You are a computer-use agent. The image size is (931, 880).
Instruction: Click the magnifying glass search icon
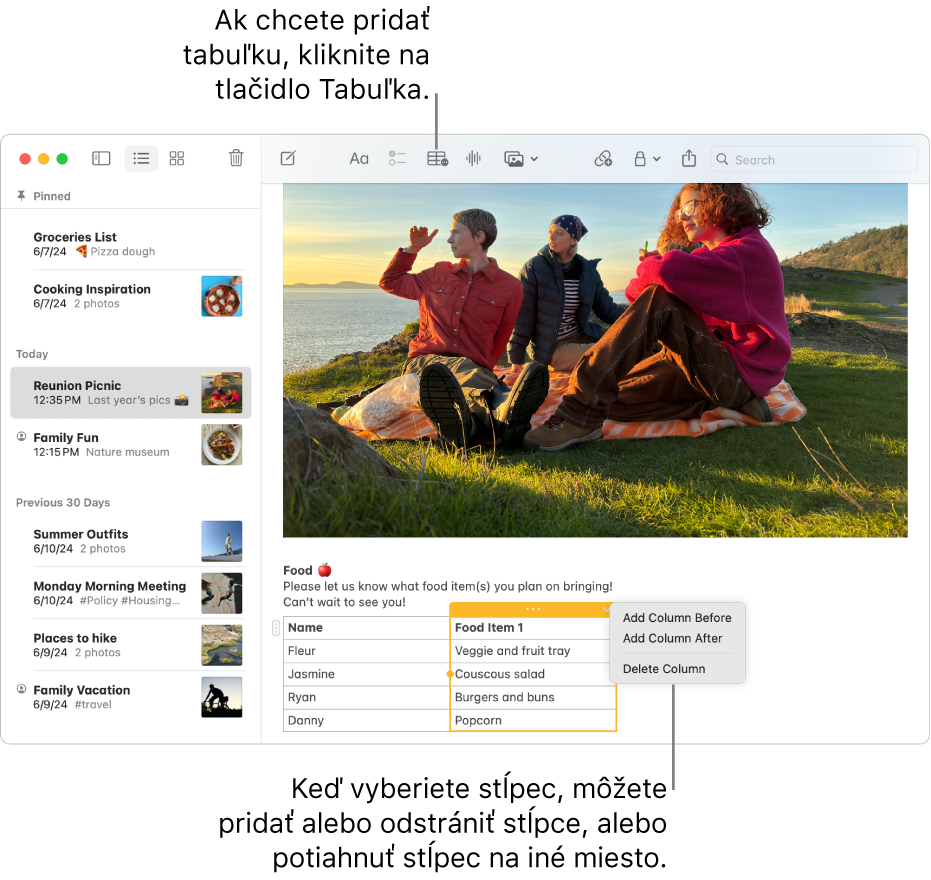coord(722,159)
